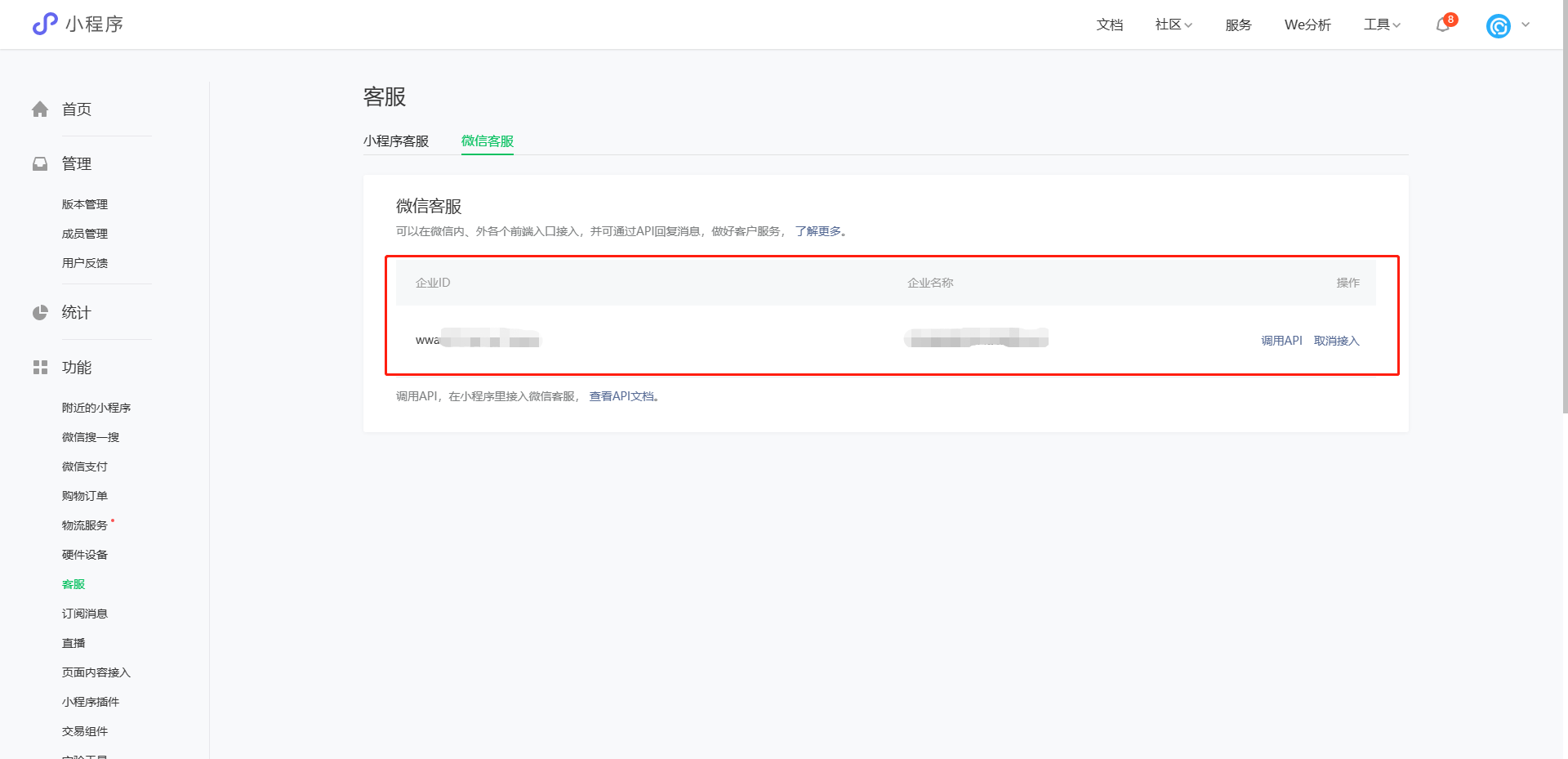1568x759 pixels.
Task: Click the grid icon beside 功能
Action: (x=40, y=368)
